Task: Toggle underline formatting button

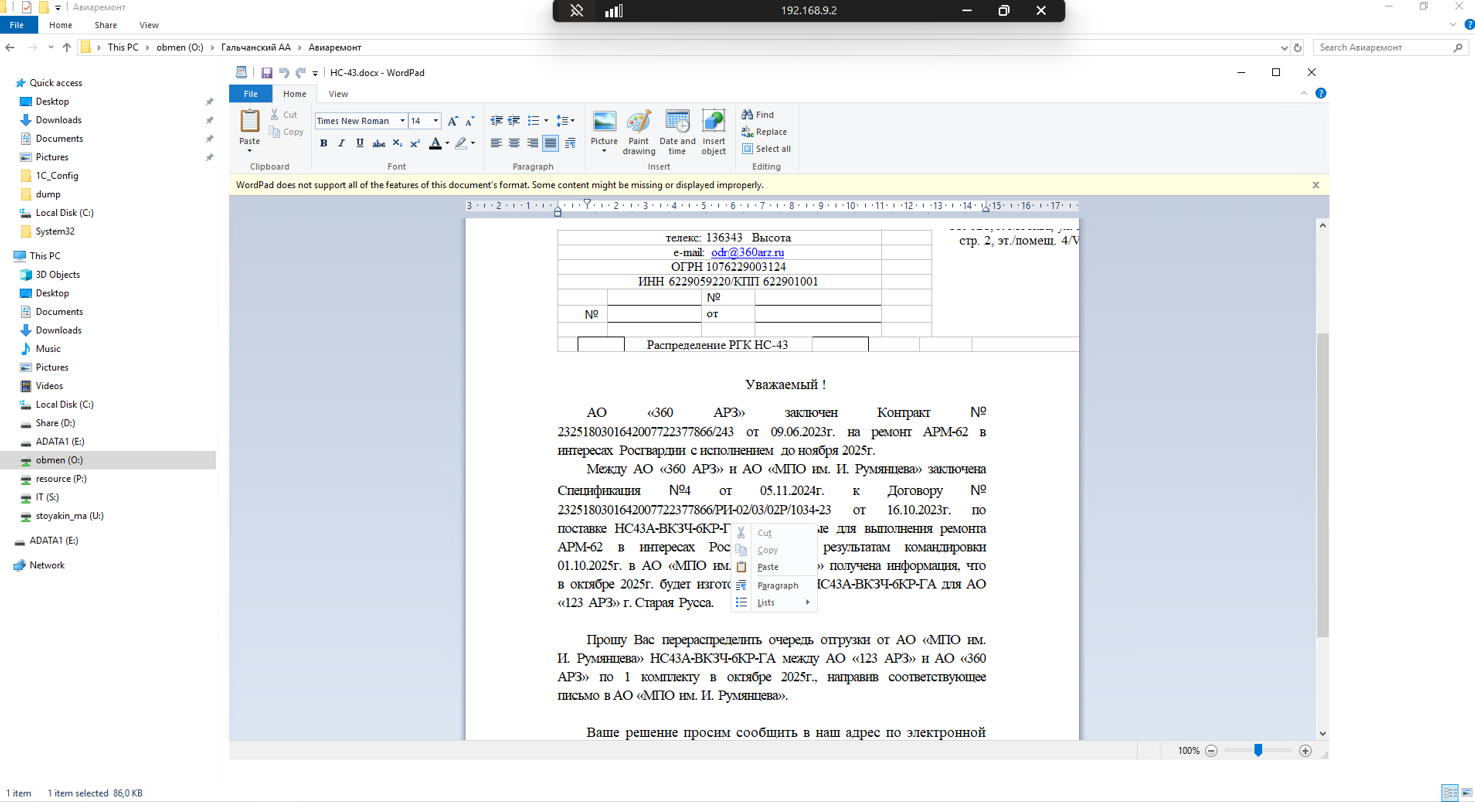Action: [359, 144]
